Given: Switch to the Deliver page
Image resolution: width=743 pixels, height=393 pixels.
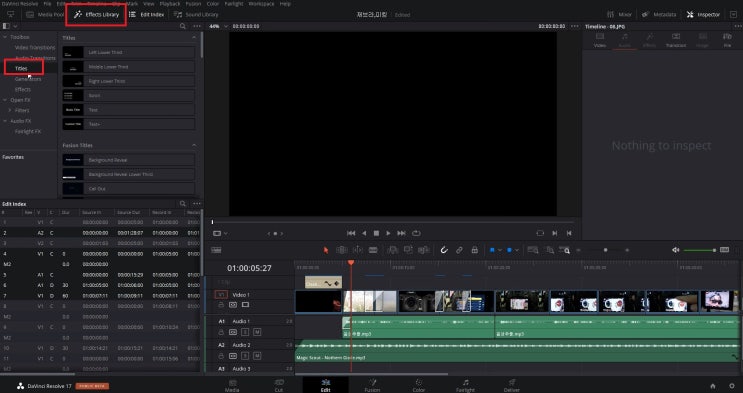Looking at the screenshot, I should [x=511, y=385].
